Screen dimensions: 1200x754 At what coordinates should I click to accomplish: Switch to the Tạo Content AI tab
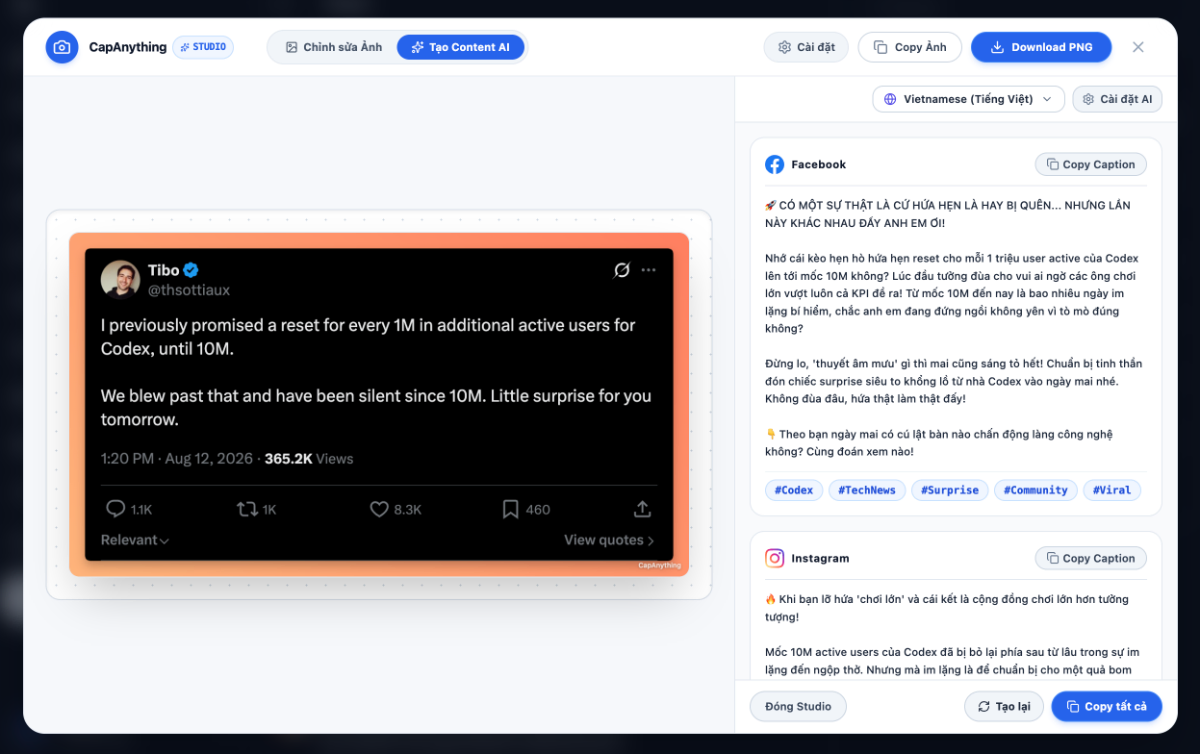coord(460,47)
